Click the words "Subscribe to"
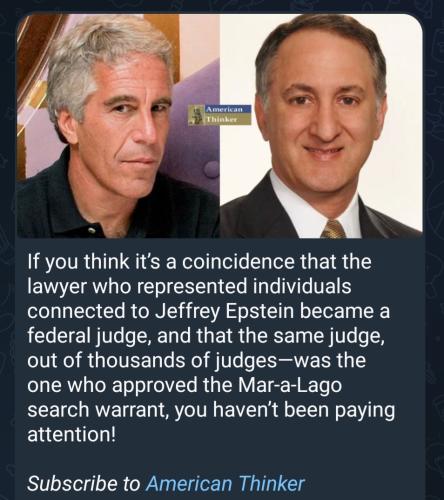444x500 pixels. tap(84, 483)
